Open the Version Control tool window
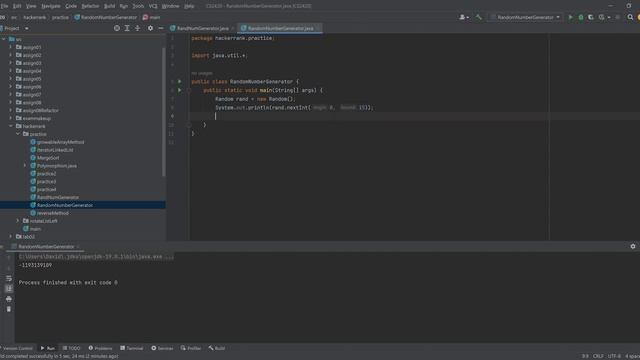The width and height of the screenshot is (640, 360). pyautogui.click(x=17, y=348)
